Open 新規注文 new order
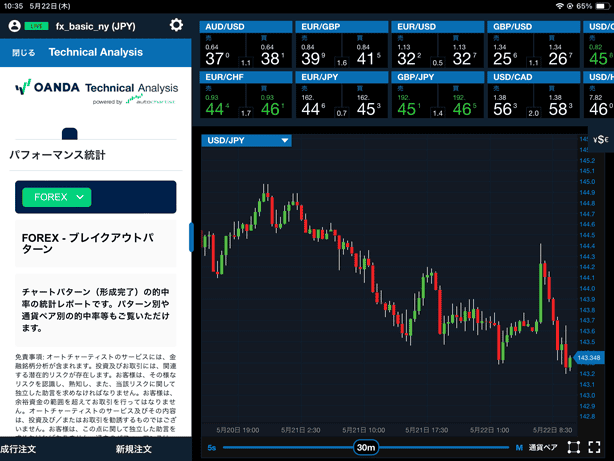The image size is (614, 461). pos(134,449)
